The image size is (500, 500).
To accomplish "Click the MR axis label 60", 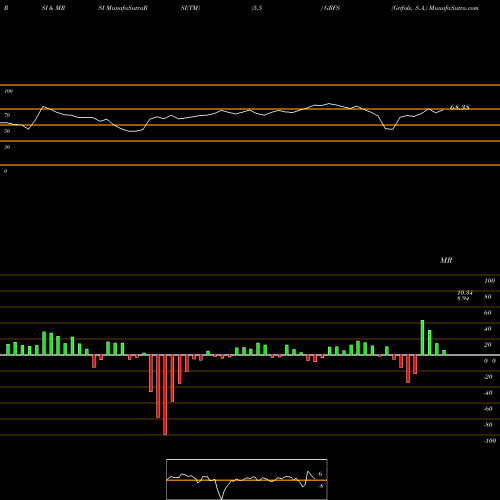I will tap(487, 313).
